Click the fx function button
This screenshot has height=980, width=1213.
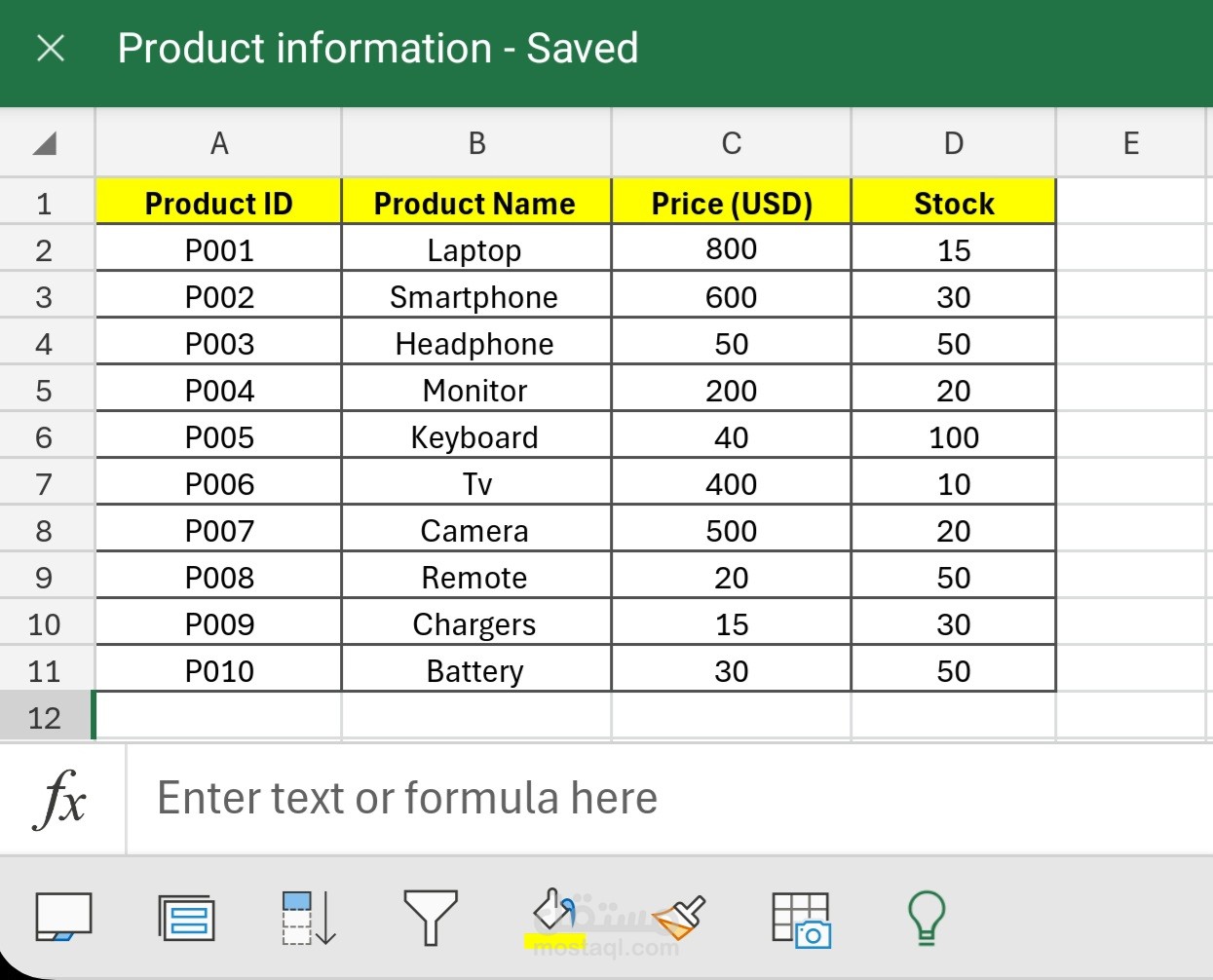click(x=62, y=799)
